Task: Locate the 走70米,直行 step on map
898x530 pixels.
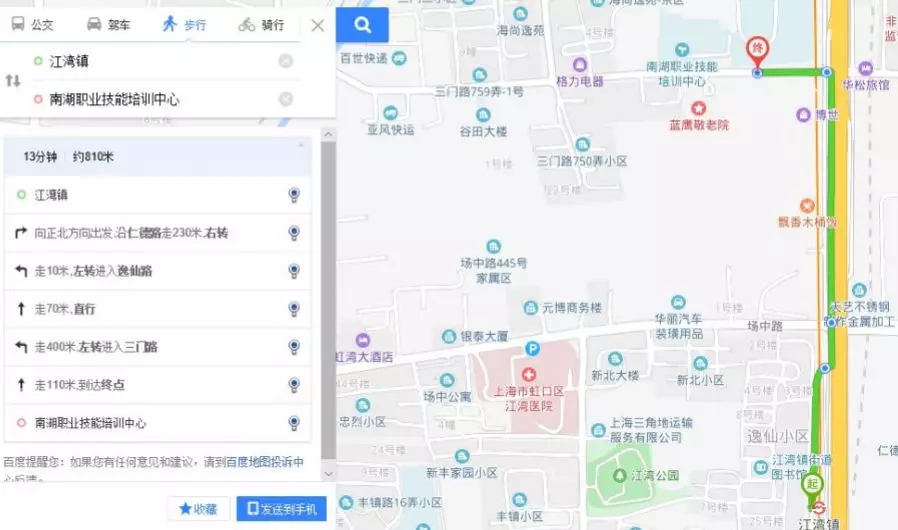Action: click(x=294, y=309)
